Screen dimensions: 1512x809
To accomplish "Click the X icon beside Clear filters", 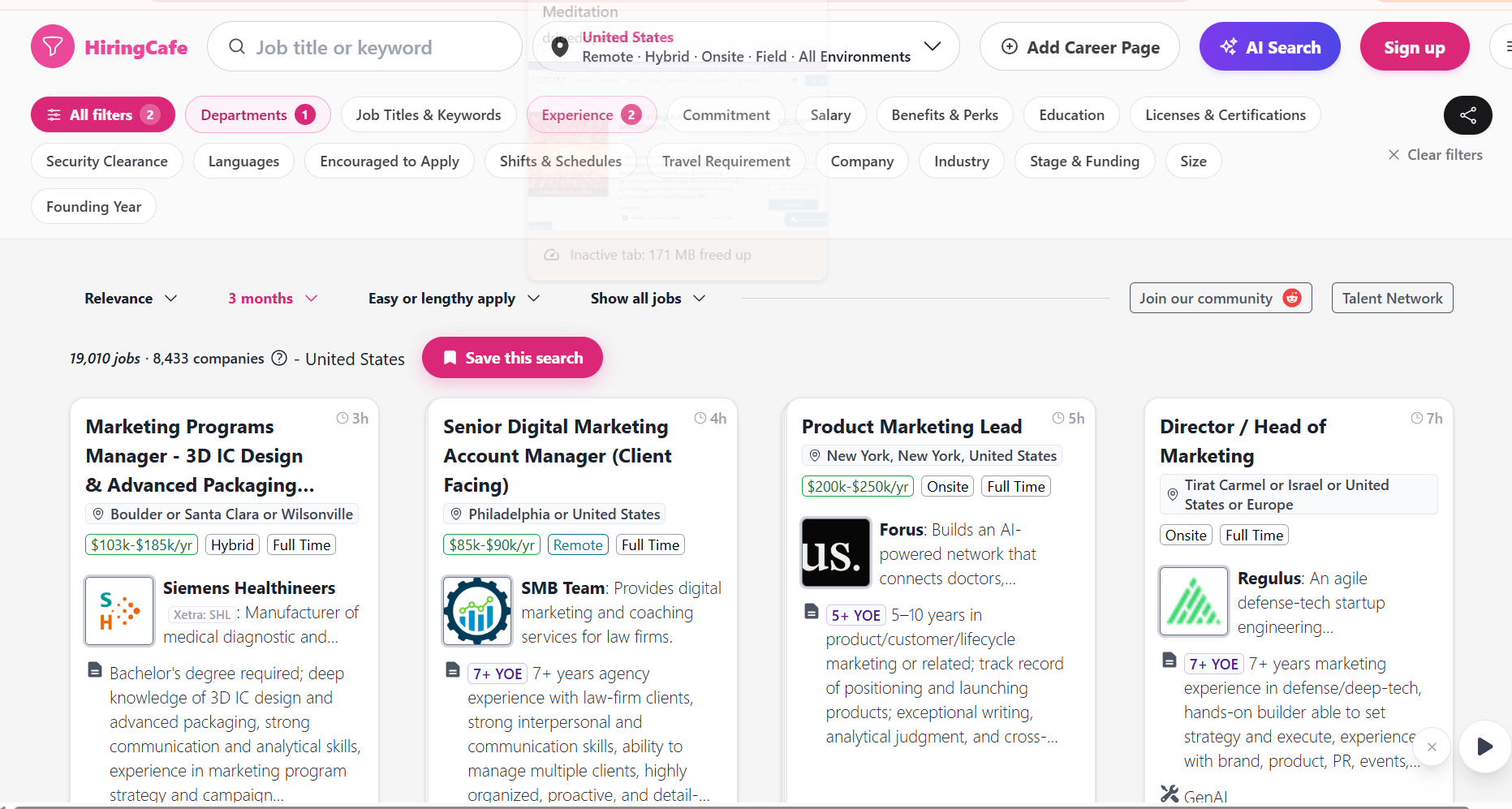I will [1394, 155].
